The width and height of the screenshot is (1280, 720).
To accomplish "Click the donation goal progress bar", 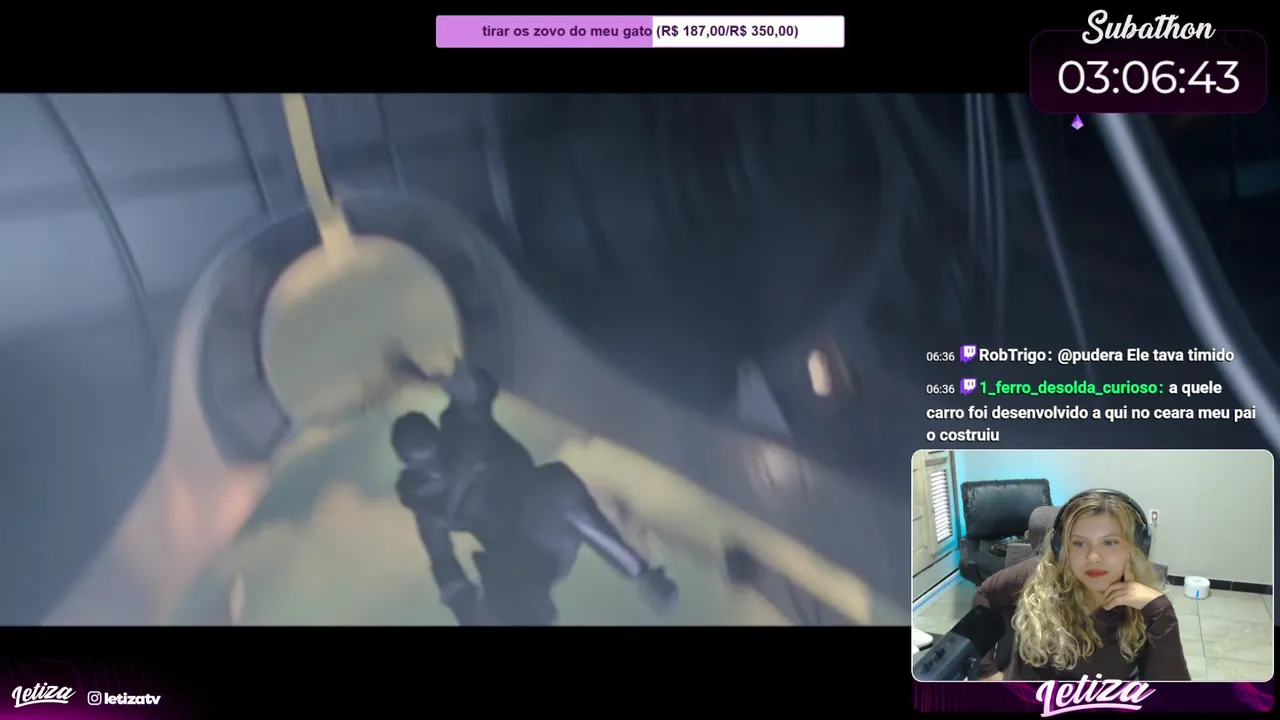I will click(x=640, y=31).
